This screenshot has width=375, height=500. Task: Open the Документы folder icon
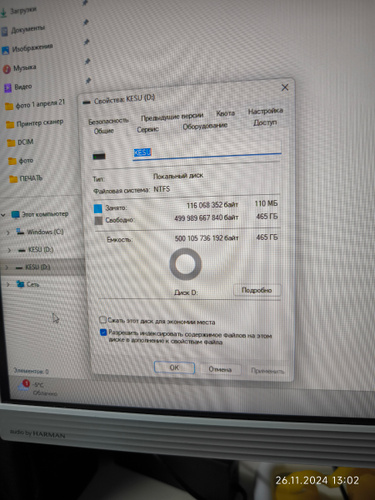[5, 31]
